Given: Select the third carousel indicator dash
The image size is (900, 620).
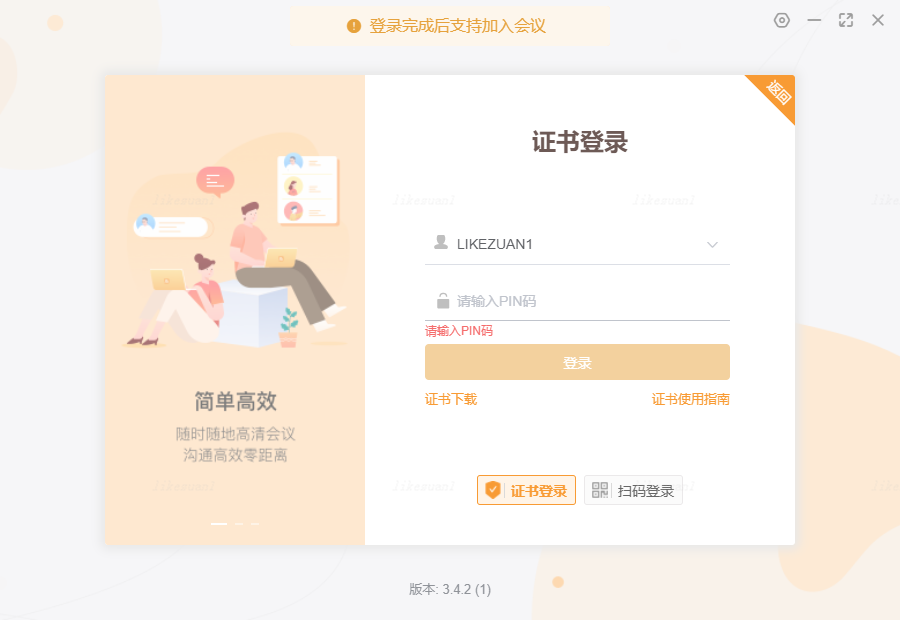Looking at the screenshot, I should (255, 524).
